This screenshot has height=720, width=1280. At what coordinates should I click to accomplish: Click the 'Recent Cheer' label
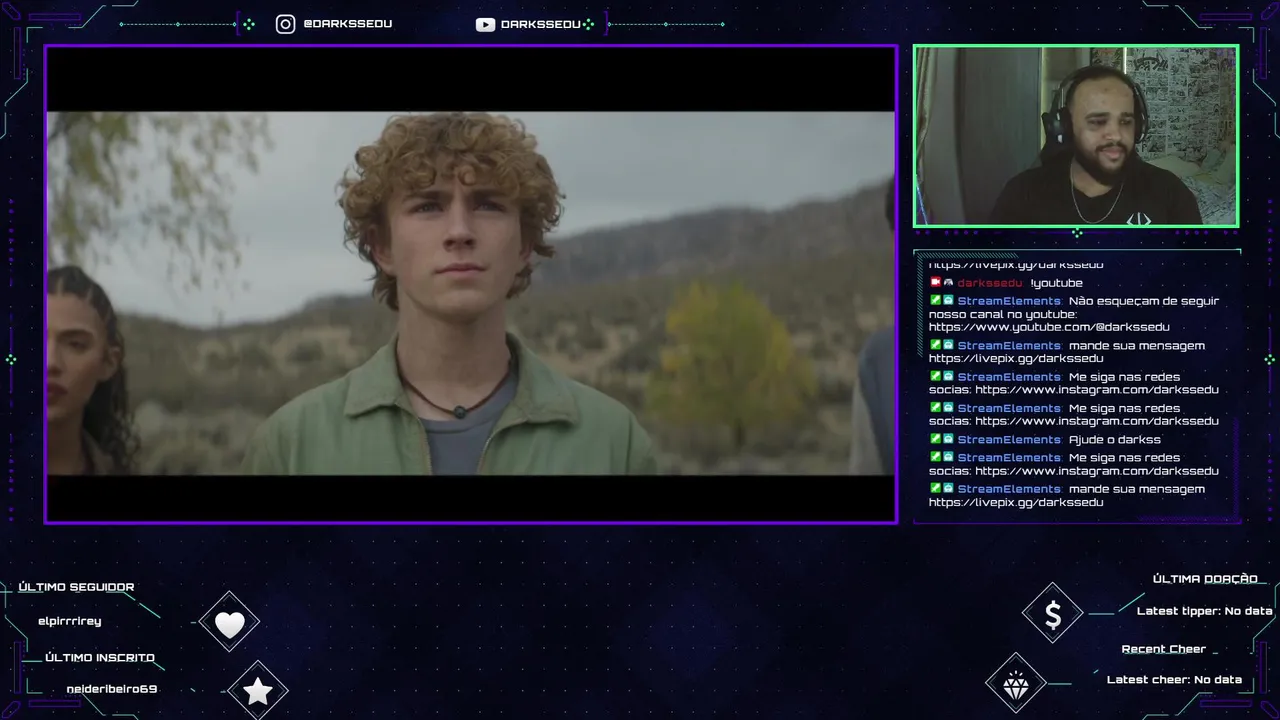pyautogui.click(x=1164, y=649)
